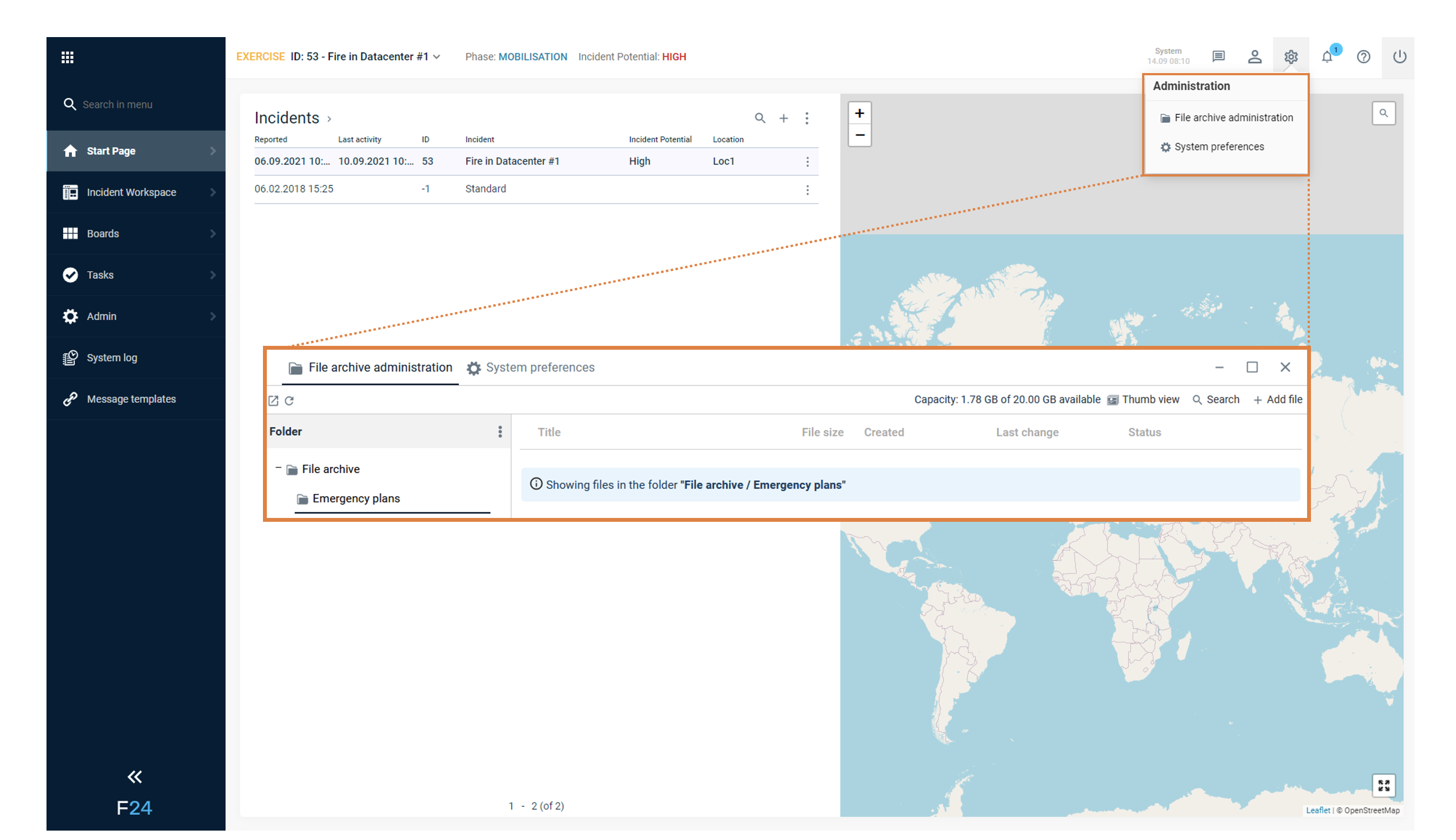The width and height of the screenshot is (1456, 840).
Task: Click the Administration gear icon in top bar
Action: pyautogui.click(x=1291, y=56)
